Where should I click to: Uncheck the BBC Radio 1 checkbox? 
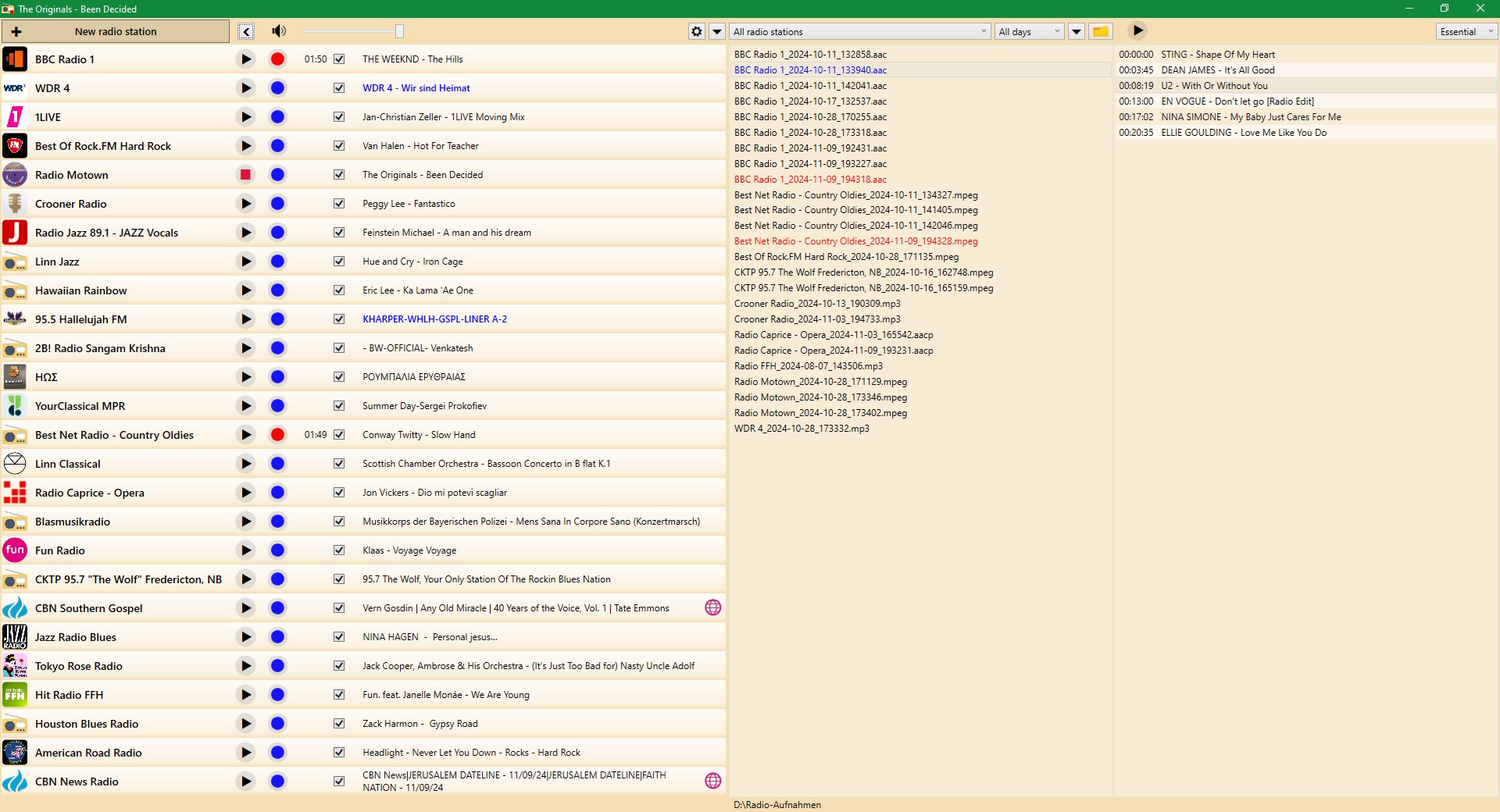[339, 59]
